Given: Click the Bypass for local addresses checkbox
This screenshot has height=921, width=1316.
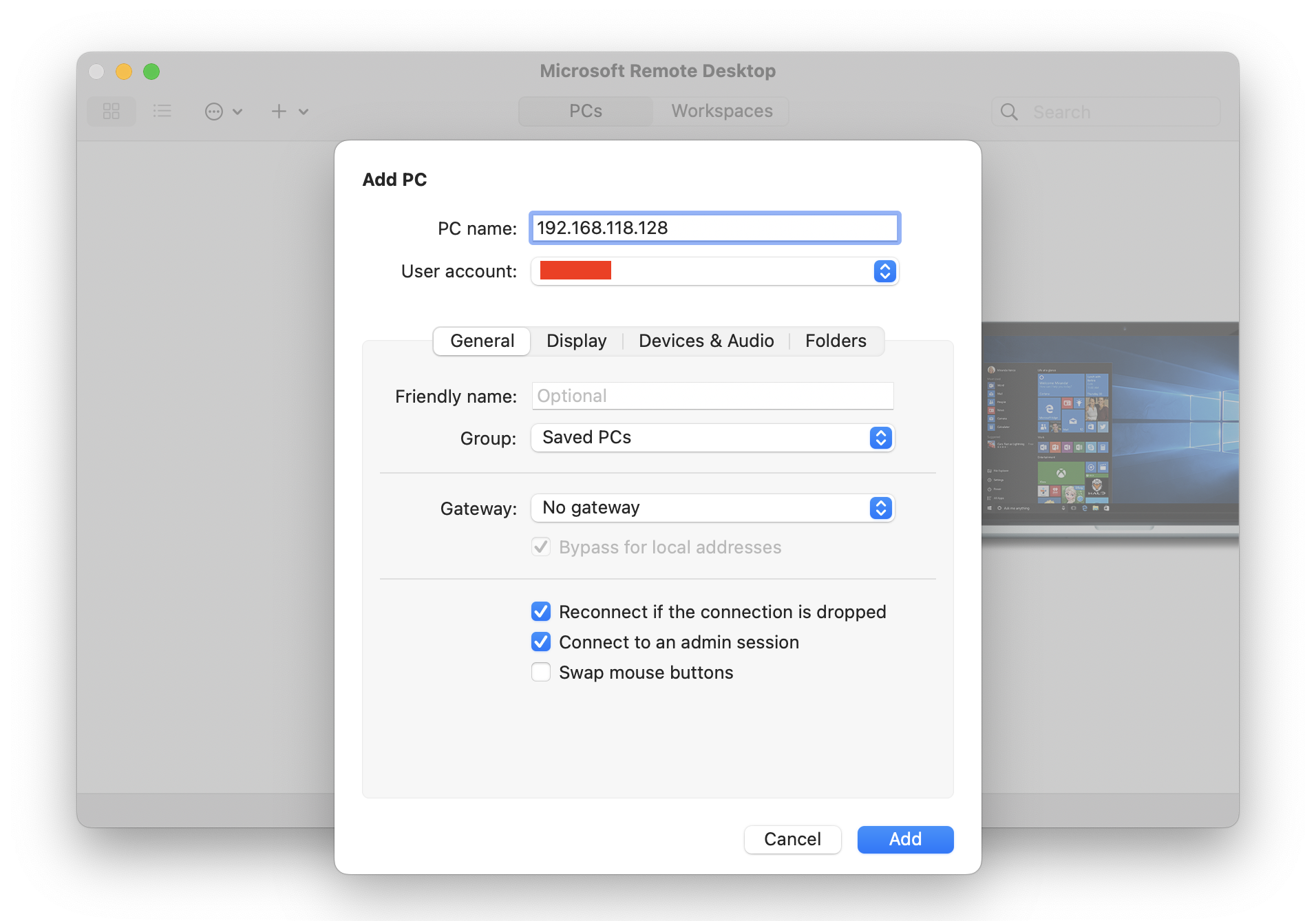Looking at the screenshot, I should point(541,547).
